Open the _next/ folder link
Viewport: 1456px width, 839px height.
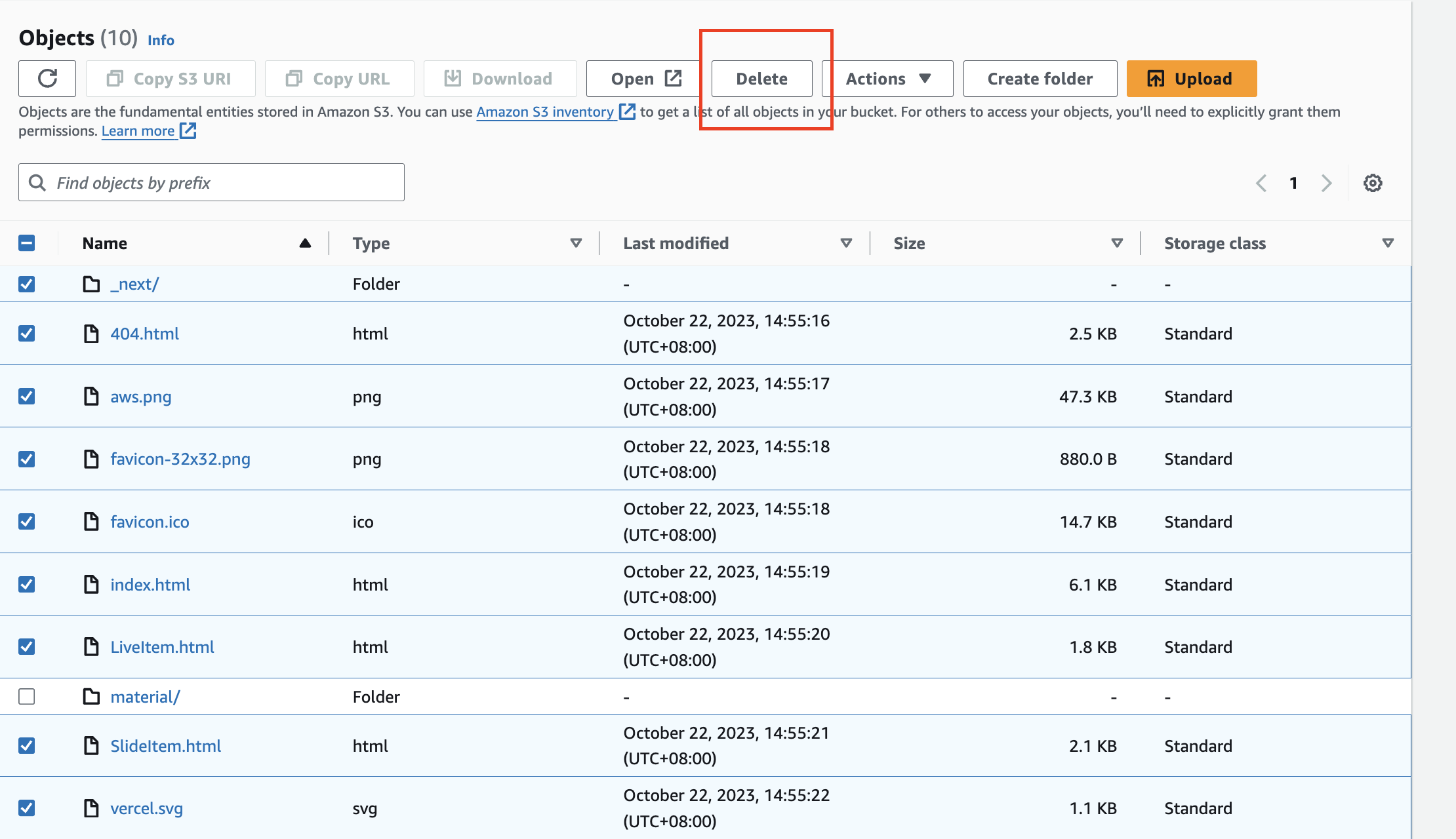point(134,284)
